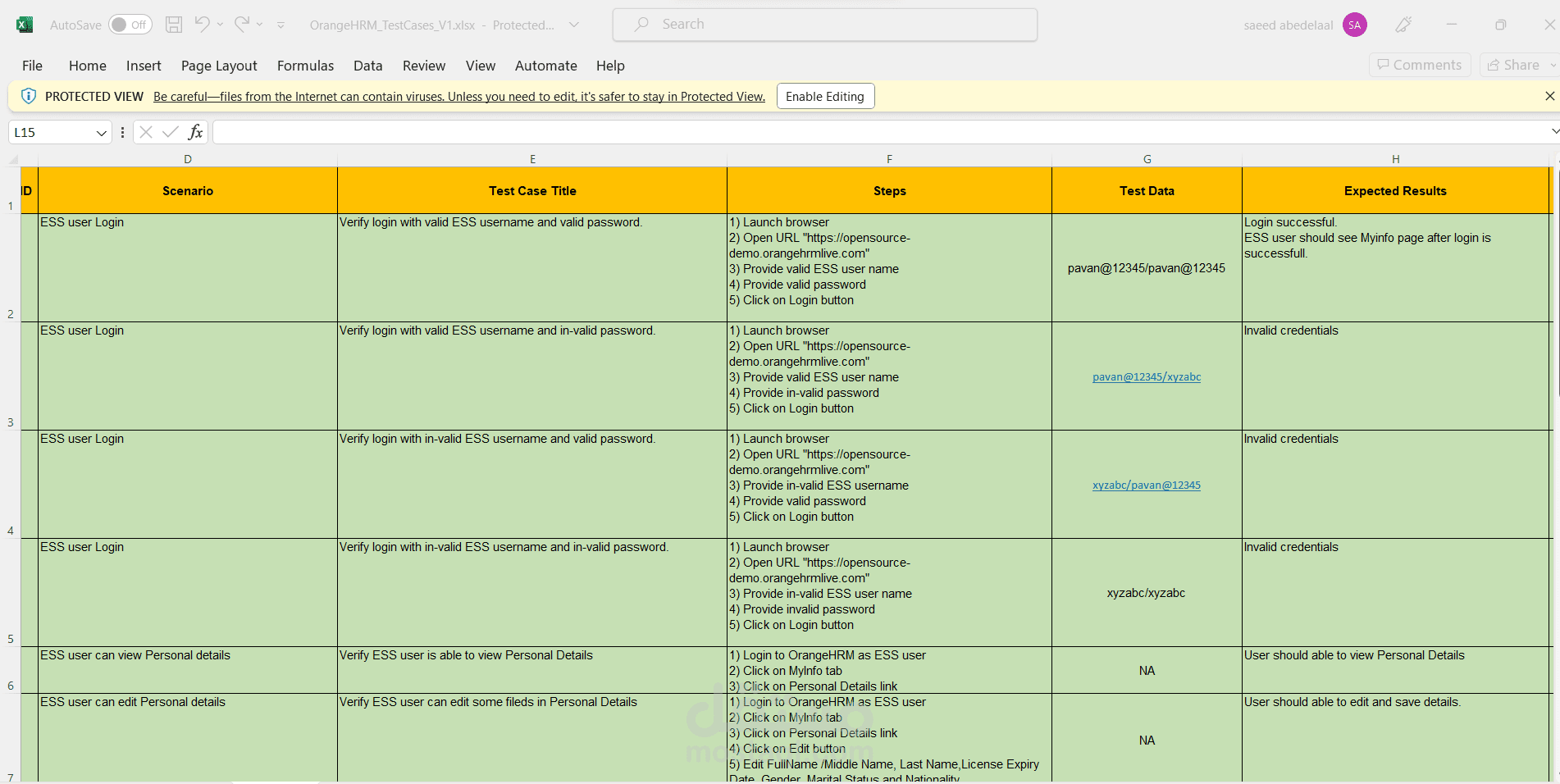Select cell with pavan@12345/pavan@12345 test data
Screen dimensions: 1560x784
1147,268
